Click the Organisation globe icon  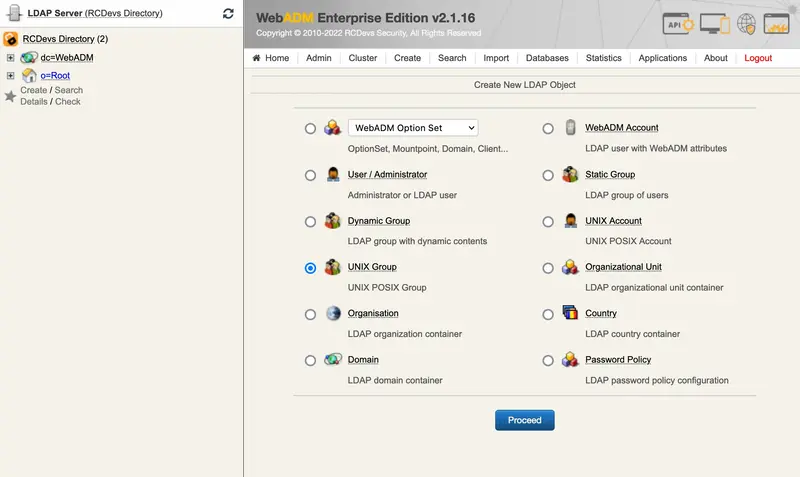[x=333, y=313]
